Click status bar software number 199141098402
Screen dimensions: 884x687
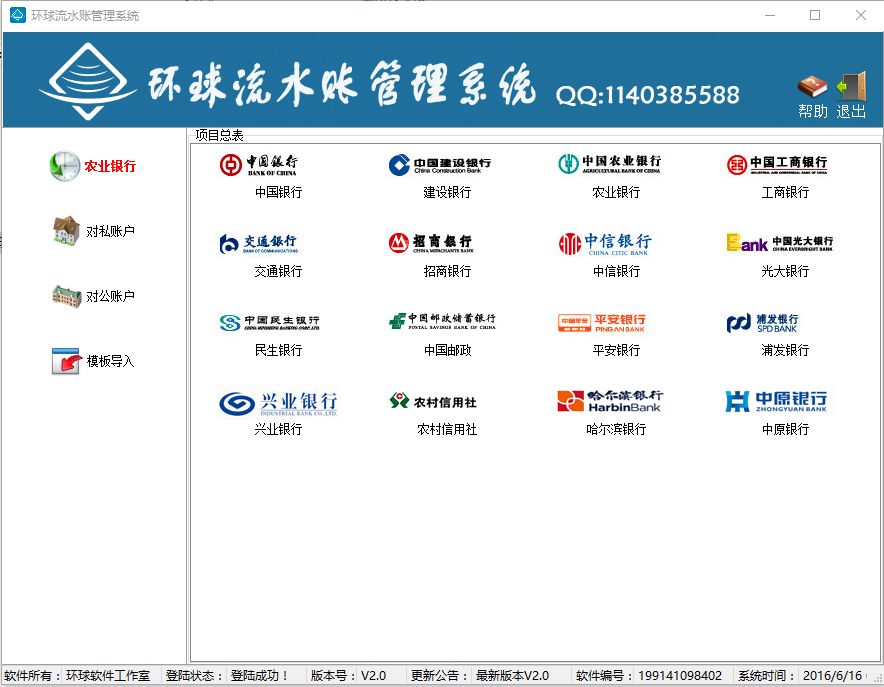[680, 675]
